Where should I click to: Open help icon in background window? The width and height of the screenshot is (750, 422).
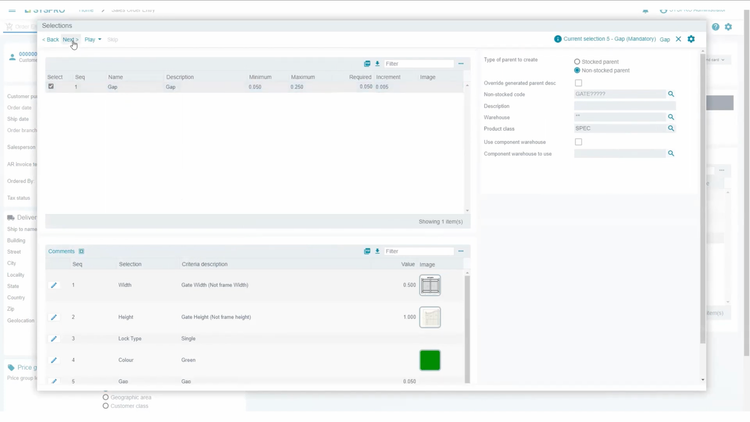(716, 27)
